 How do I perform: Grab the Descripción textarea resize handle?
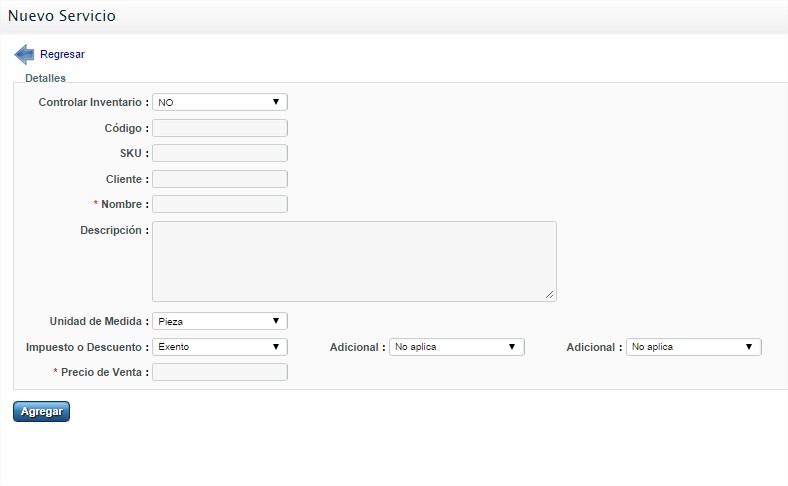click(549, 295)
